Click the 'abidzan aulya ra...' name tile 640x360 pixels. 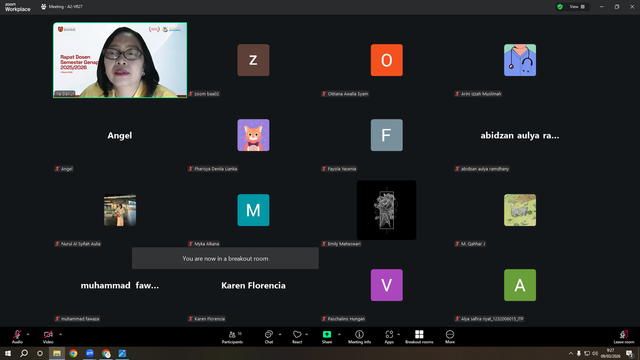coord(520,136)
